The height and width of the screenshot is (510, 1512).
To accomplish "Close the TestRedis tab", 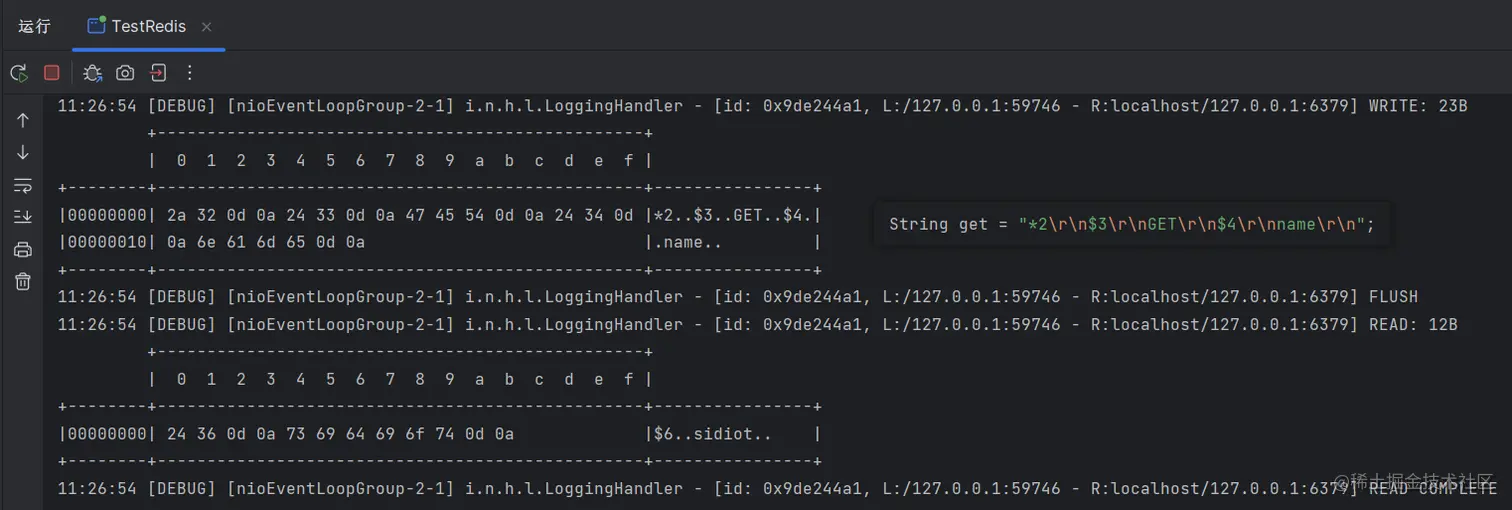I will (207, 27).
